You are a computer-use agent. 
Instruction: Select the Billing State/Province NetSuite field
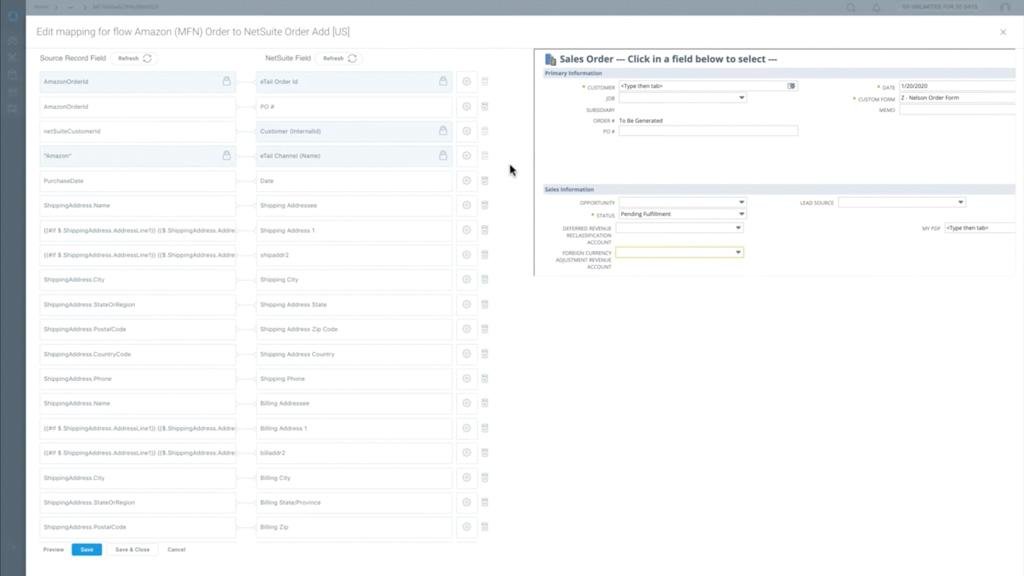354,502
